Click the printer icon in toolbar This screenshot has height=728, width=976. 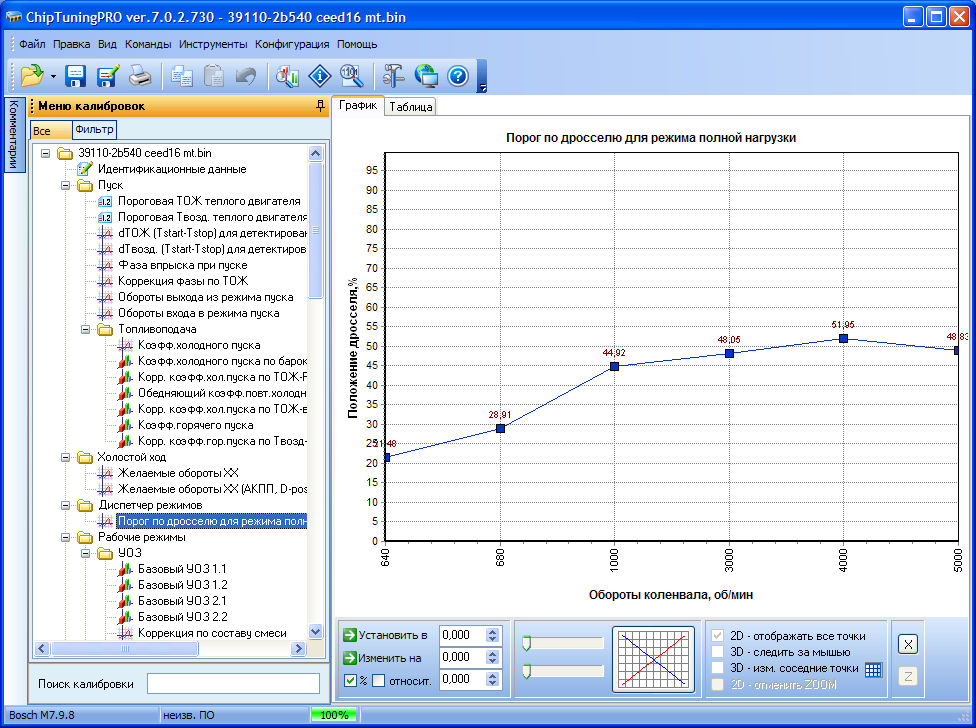click(x=140, y=75)
